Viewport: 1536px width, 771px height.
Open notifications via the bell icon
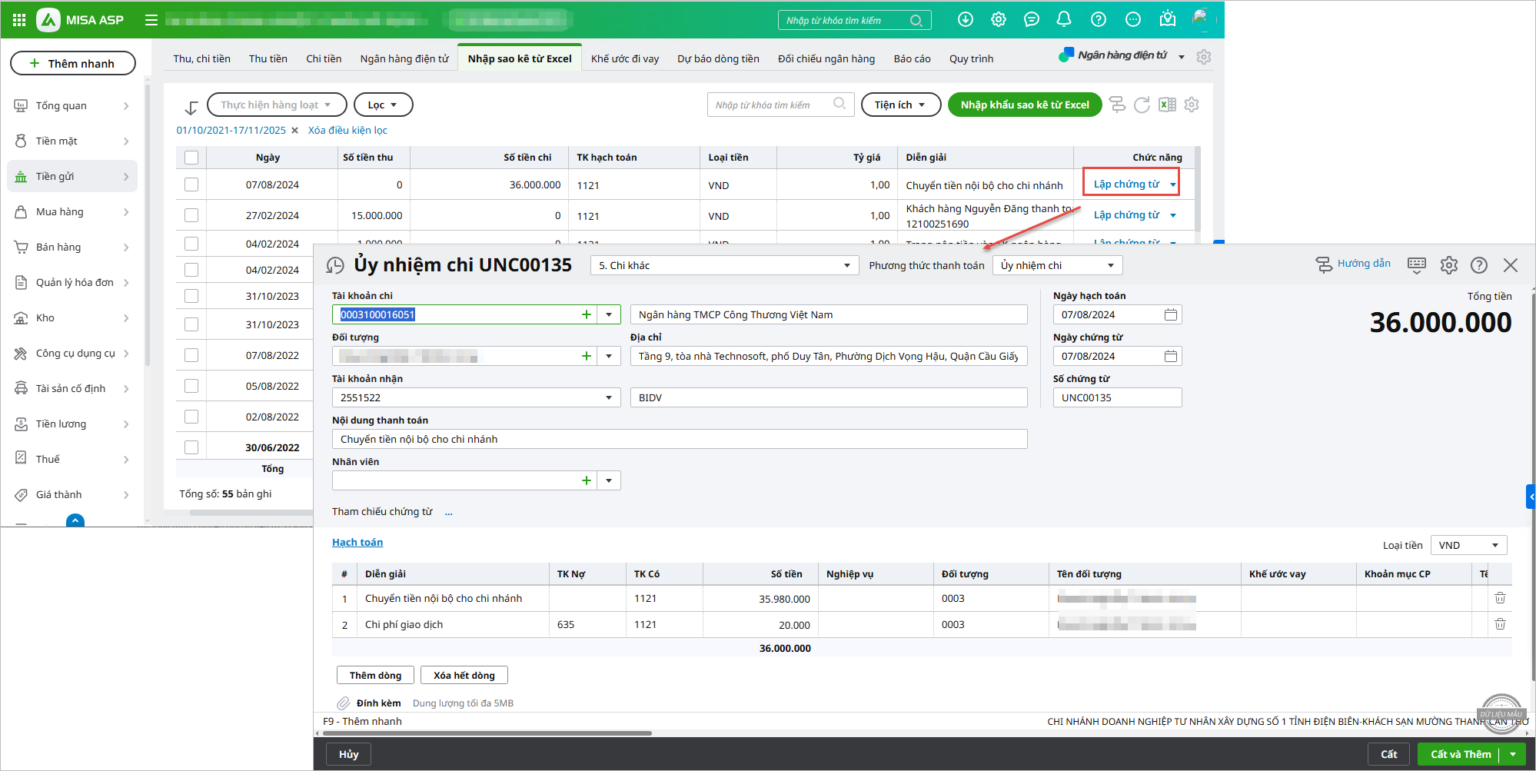pyautogui.click(x=1062, y=19)
